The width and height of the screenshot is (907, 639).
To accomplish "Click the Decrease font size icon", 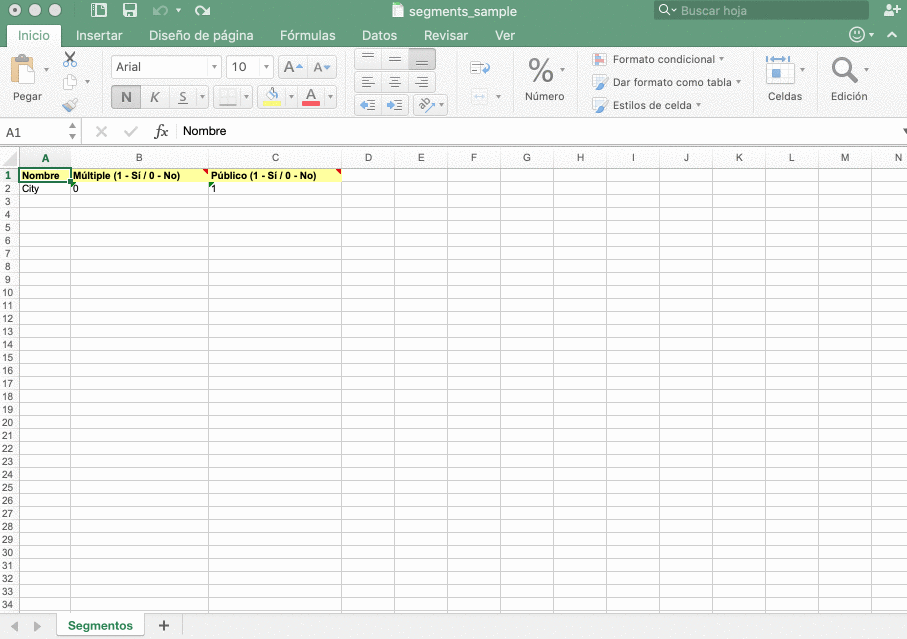I will point(322,67).
